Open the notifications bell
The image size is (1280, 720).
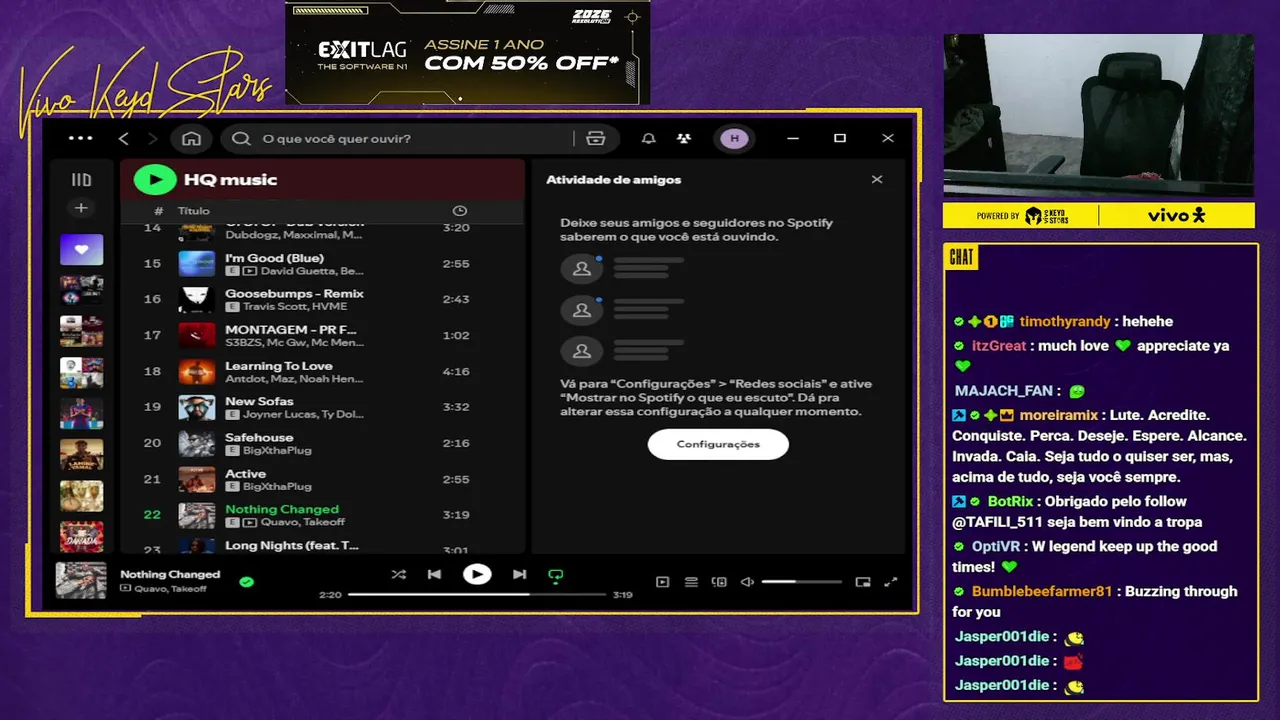click(x=649, y=139)
